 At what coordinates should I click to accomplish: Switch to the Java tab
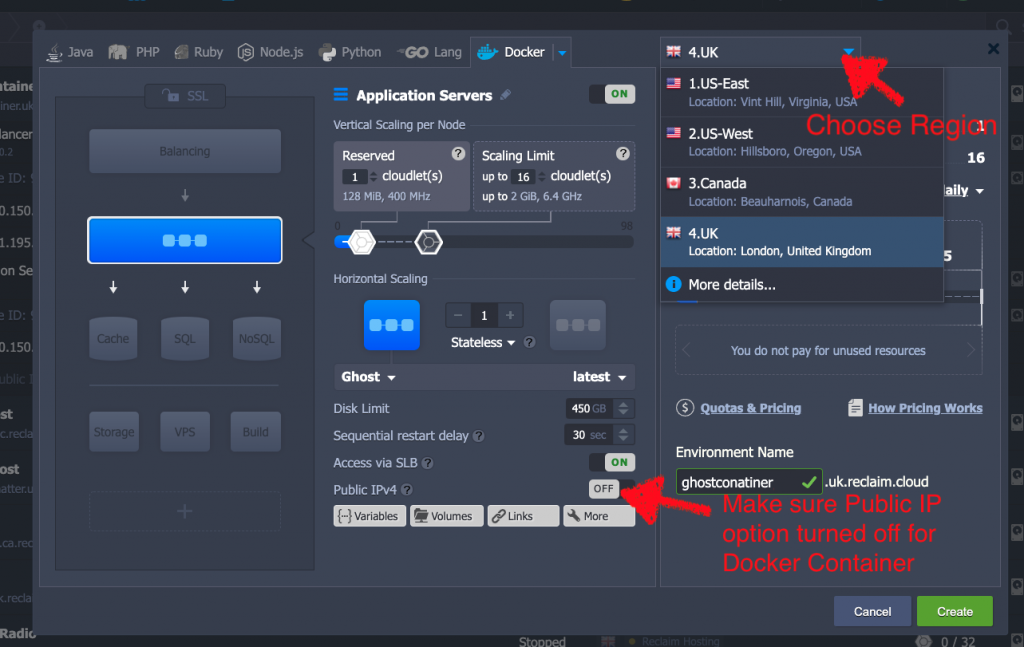tap(70, 52)
